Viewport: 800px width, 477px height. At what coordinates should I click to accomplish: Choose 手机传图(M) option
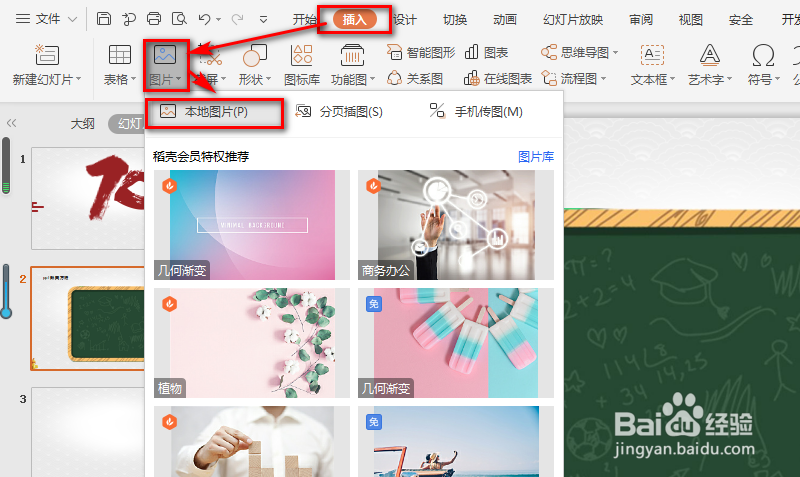point(476,112)
